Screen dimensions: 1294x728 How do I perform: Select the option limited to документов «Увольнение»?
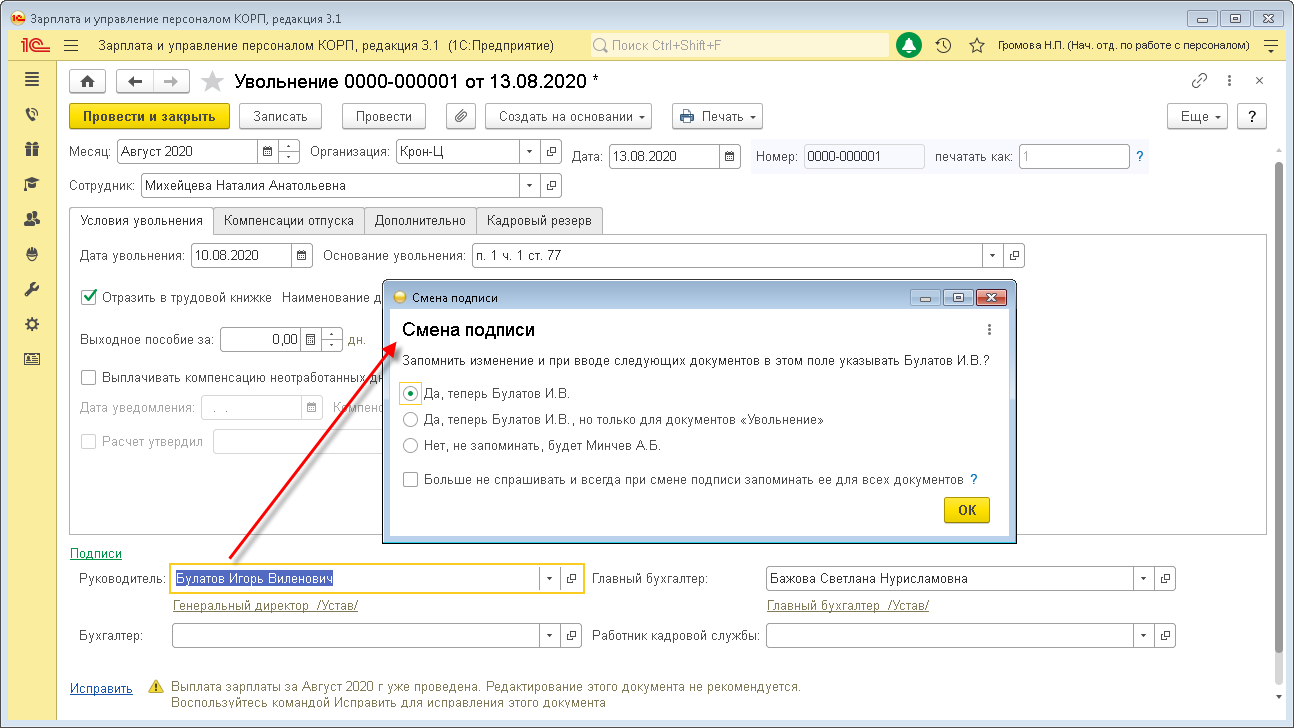(410, 420)
